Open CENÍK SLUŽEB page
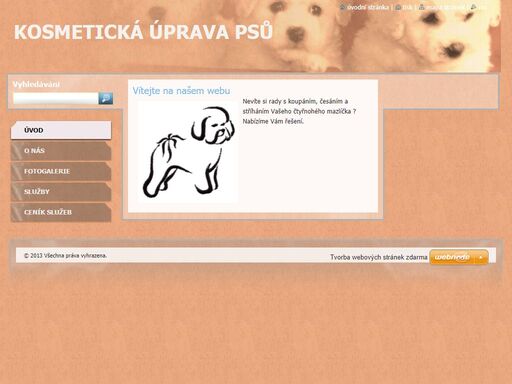Screen dimensions: 512x384 point(61,212)
